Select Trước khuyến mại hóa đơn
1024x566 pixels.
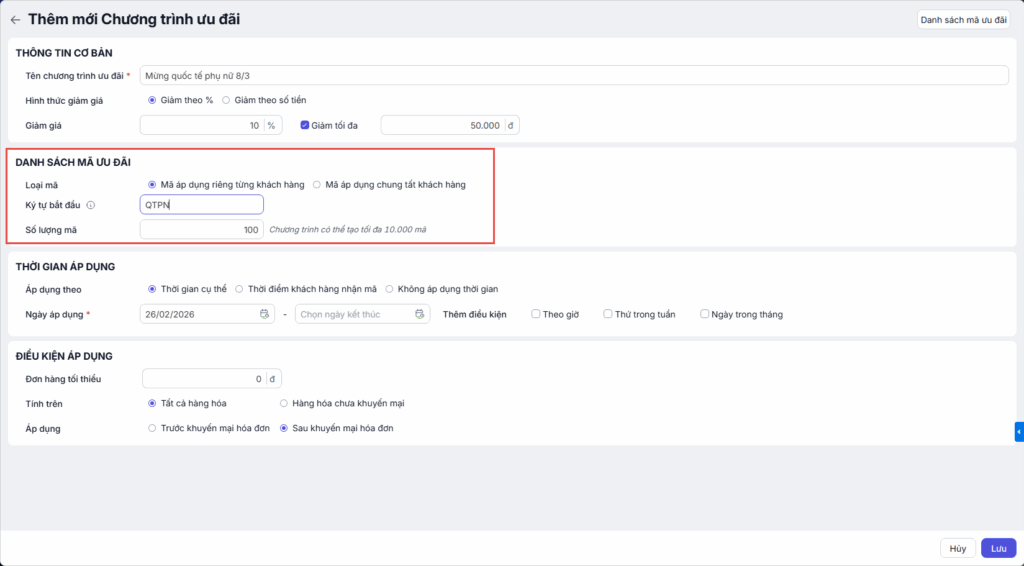point(152,428)
